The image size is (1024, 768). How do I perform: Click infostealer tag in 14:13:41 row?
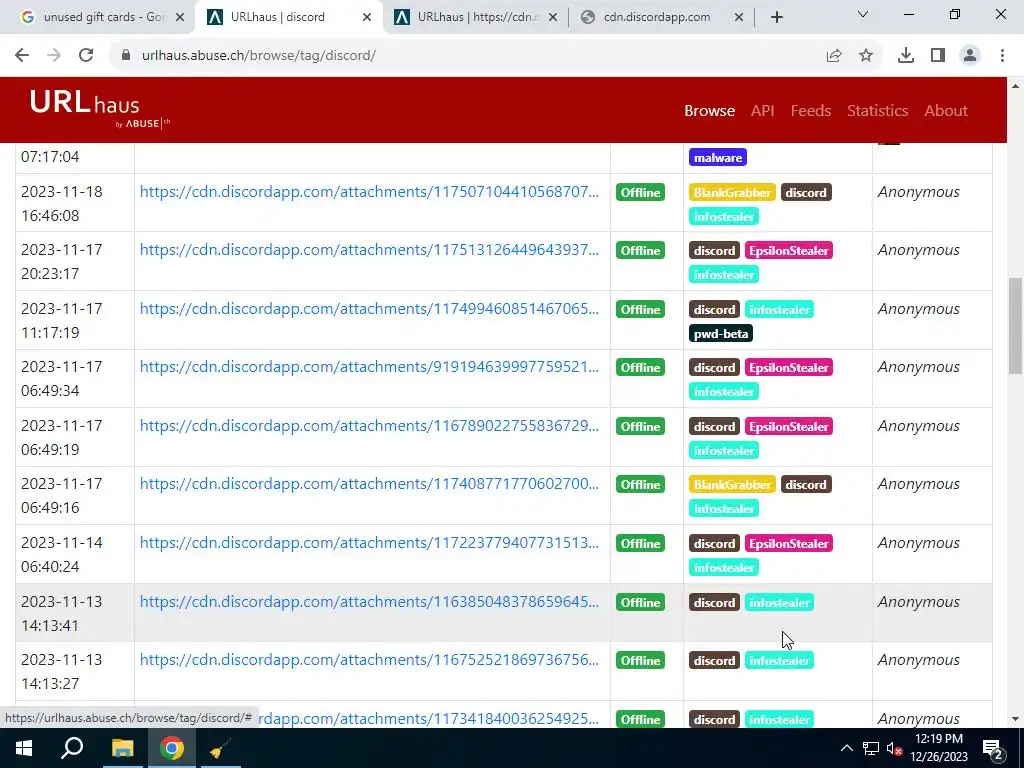coord(779,602)
